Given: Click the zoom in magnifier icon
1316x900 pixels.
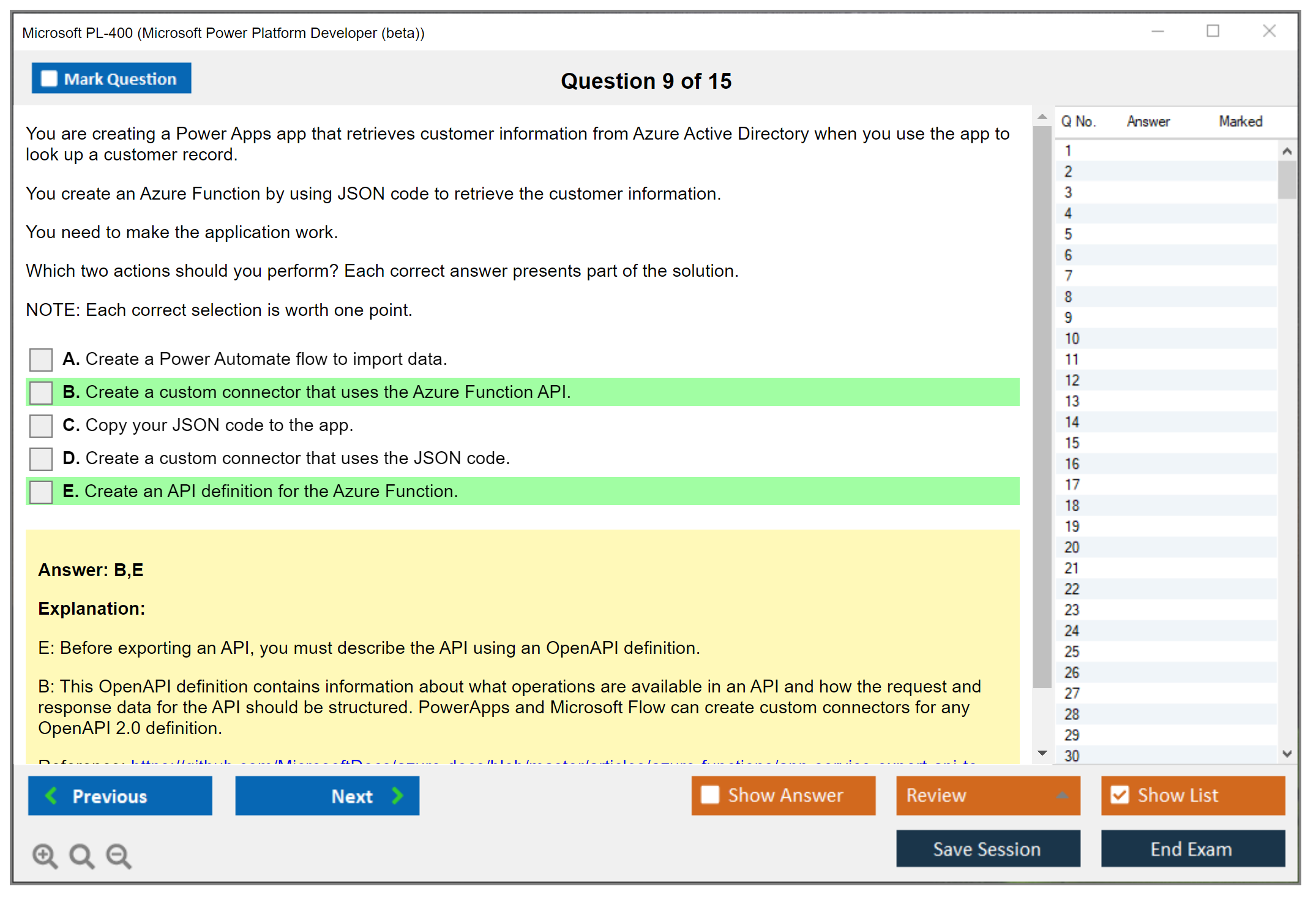Looking at the screenshot, I should click(x=45, y=855).
